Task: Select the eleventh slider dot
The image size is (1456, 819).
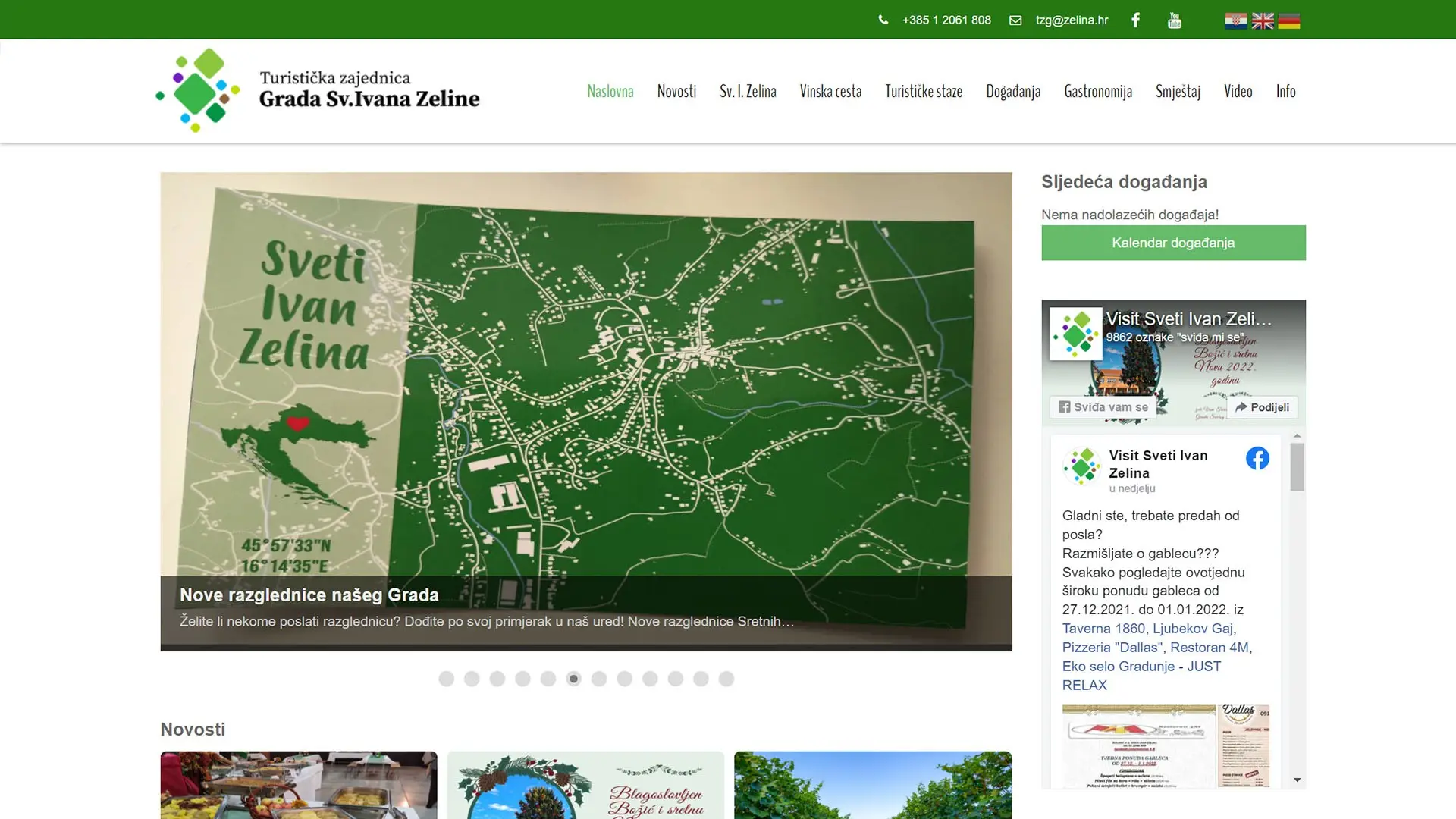Action: (x=701, y=679)
